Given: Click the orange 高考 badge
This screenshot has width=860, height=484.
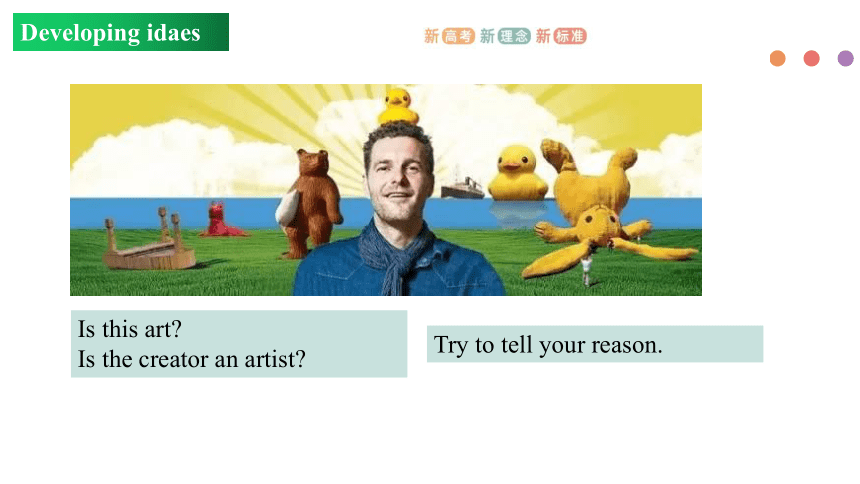Looking at the screenshot, I should coord(458,36).
